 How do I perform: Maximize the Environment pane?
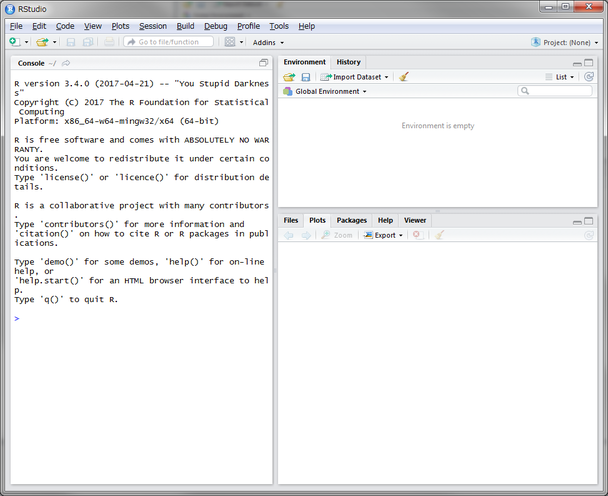pos(589,63)
